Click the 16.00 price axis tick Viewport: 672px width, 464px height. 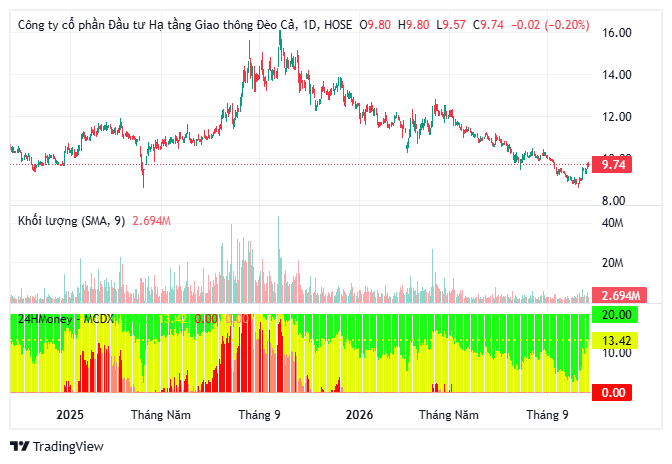click(617, 33)
